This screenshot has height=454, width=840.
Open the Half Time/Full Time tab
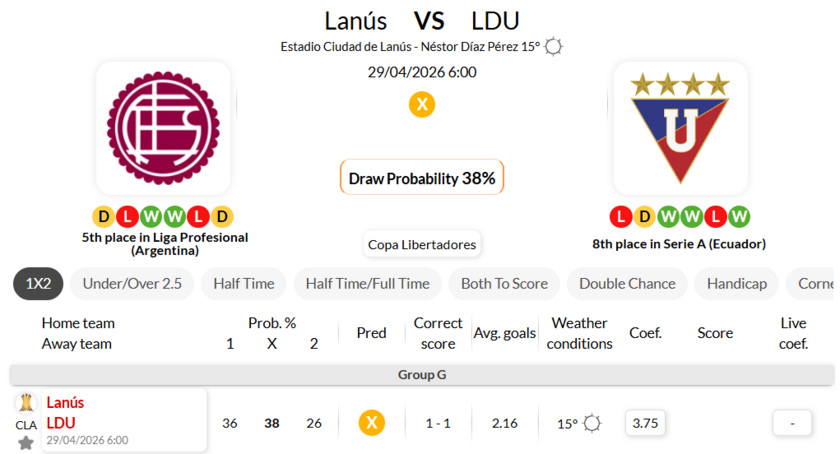click(367, 283)
